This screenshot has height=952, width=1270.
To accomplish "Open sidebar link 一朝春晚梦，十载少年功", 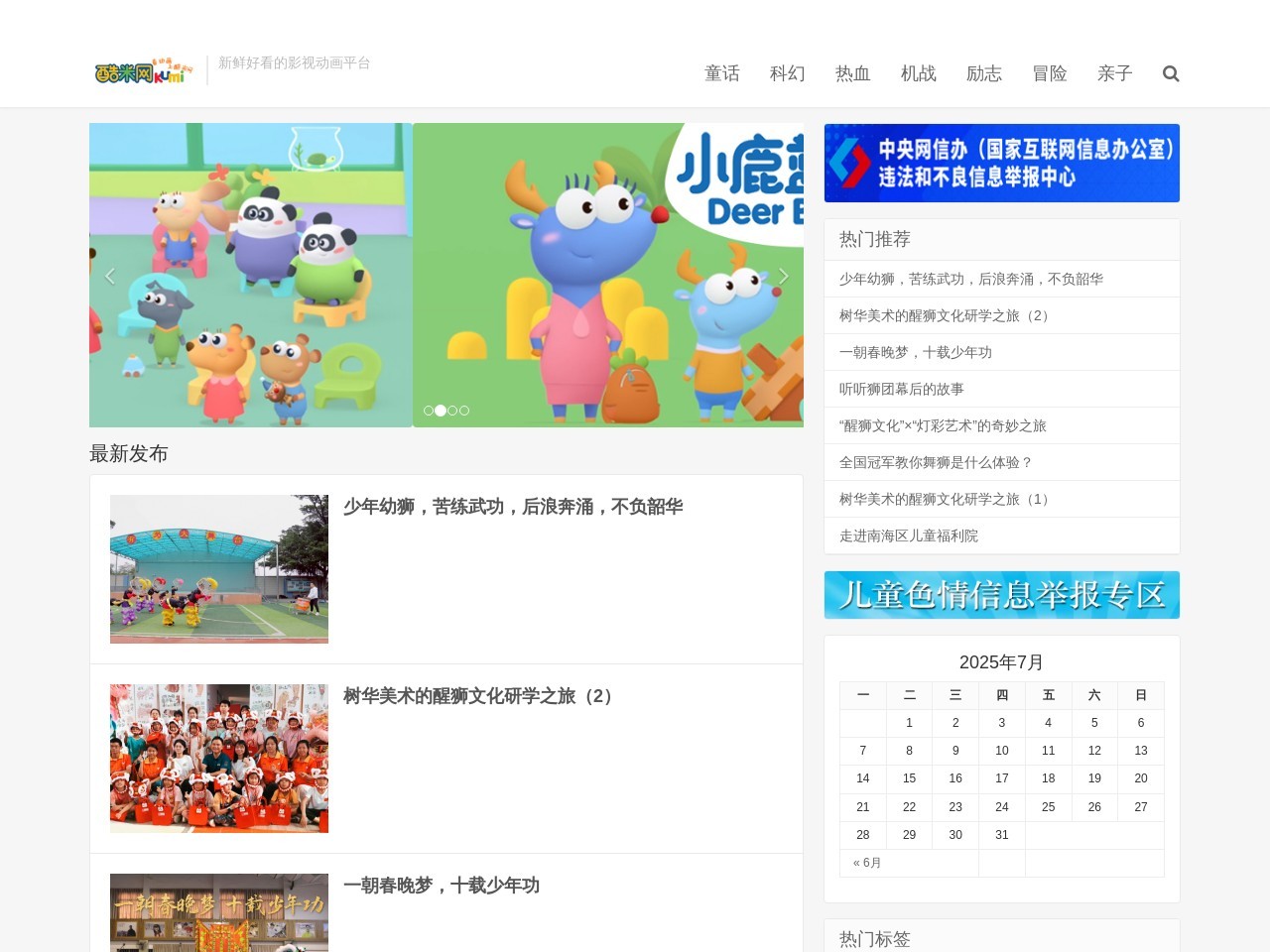I will [916, 353].
